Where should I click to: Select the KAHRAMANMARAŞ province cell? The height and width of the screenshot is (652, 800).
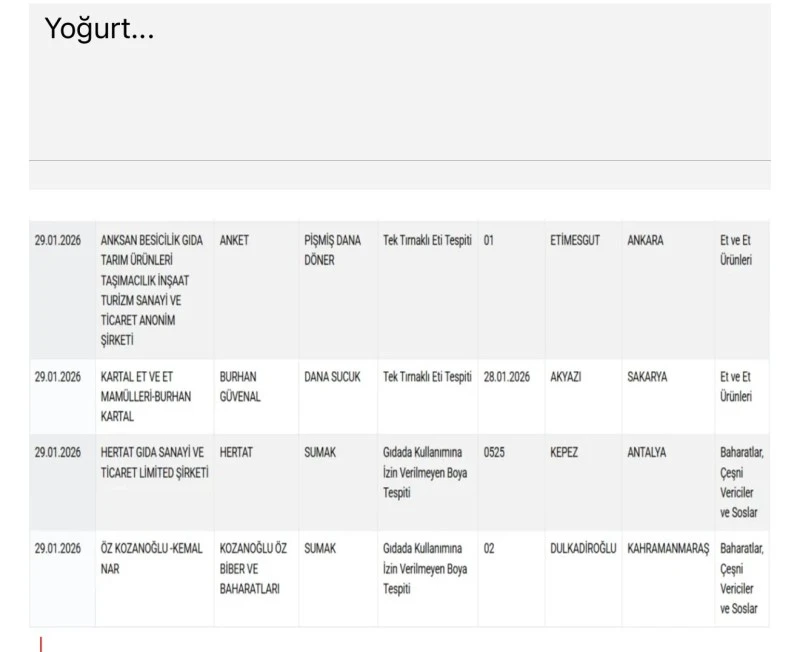tap(667, 549)
